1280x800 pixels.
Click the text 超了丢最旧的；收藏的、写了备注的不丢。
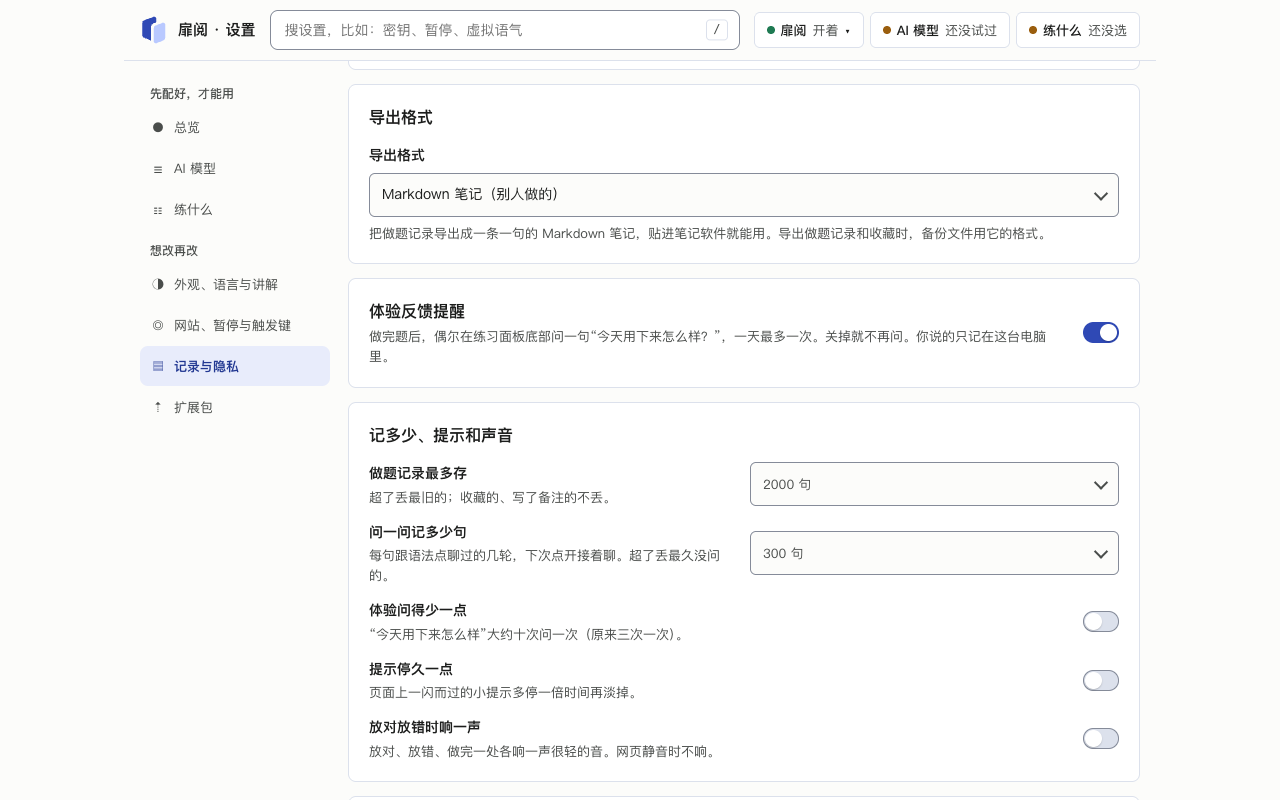[x=491, y=497]
